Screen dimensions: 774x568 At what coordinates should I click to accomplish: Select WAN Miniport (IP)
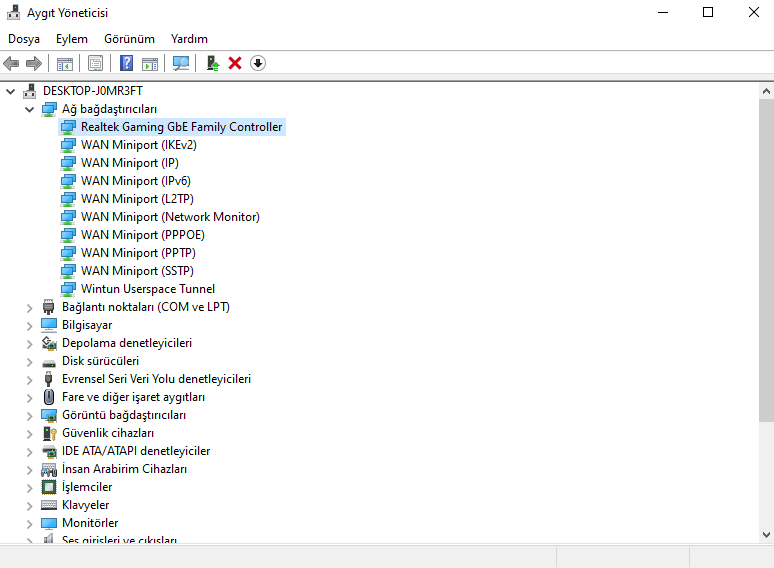coord(130,163)
